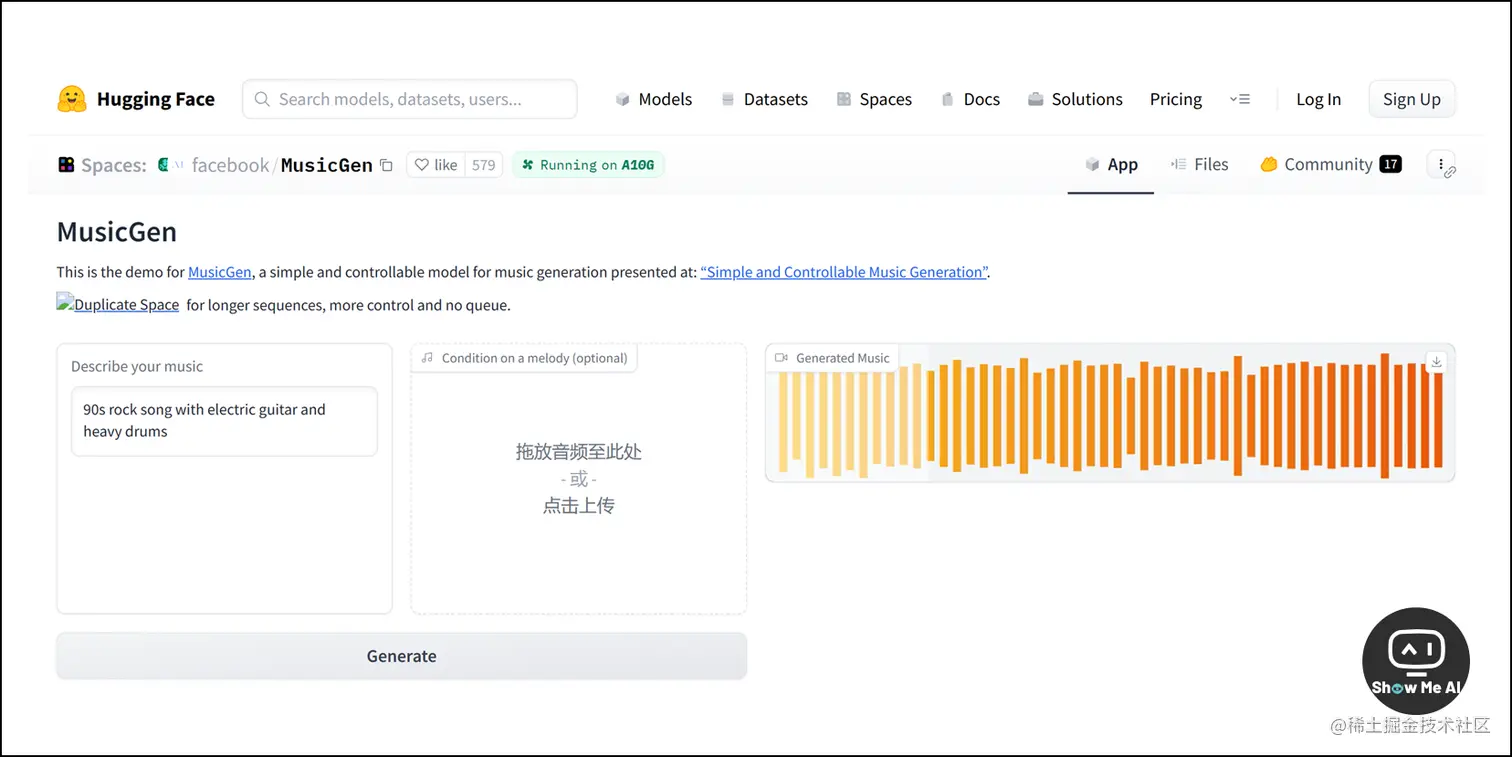Image resolution: width=1512 pixels, height=757 pixels.
Task: Open the Solutions menu
Action: tap(1075, 99)
